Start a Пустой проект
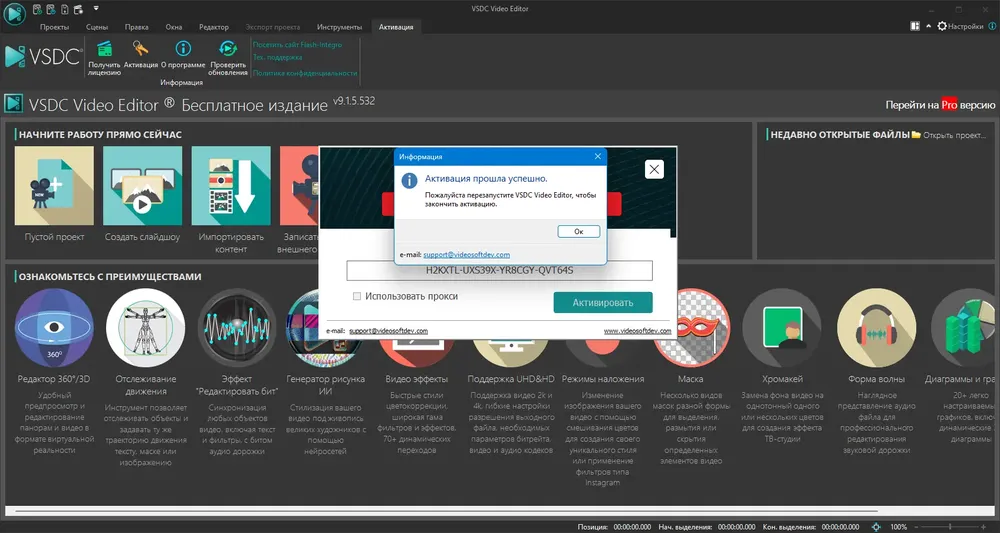The width and height of the screenshot is (1000, 533). [54, 186]
